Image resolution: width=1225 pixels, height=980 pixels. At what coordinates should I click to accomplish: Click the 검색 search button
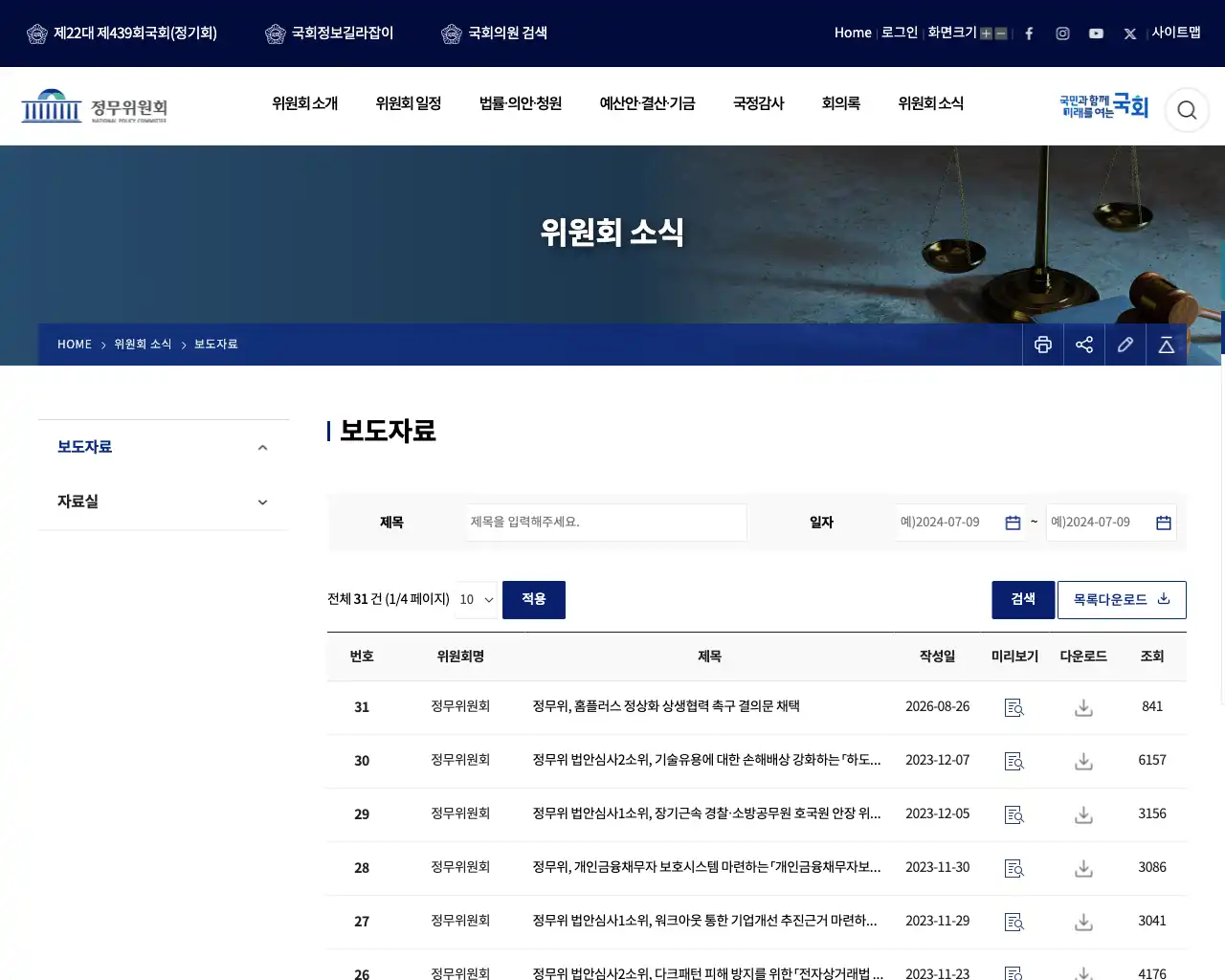[x=1023, y=599]
